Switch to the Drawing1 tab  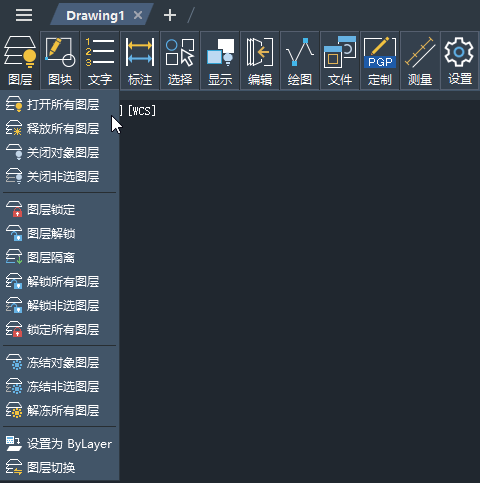[x=95, y=15]
